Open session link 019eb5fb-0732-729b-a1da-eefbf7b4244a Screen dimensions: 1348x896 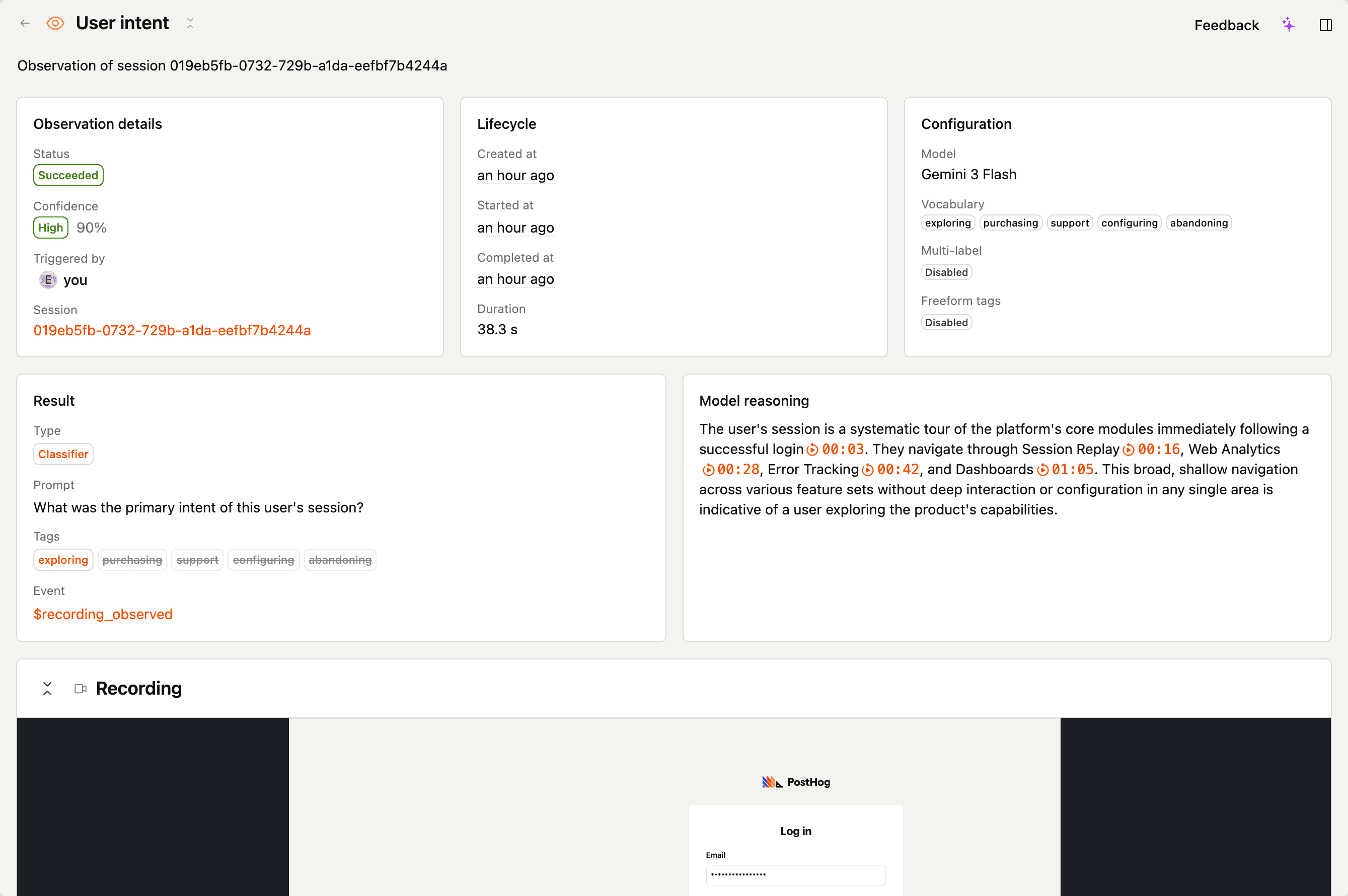pyautogui.click(x=172, y=330)
